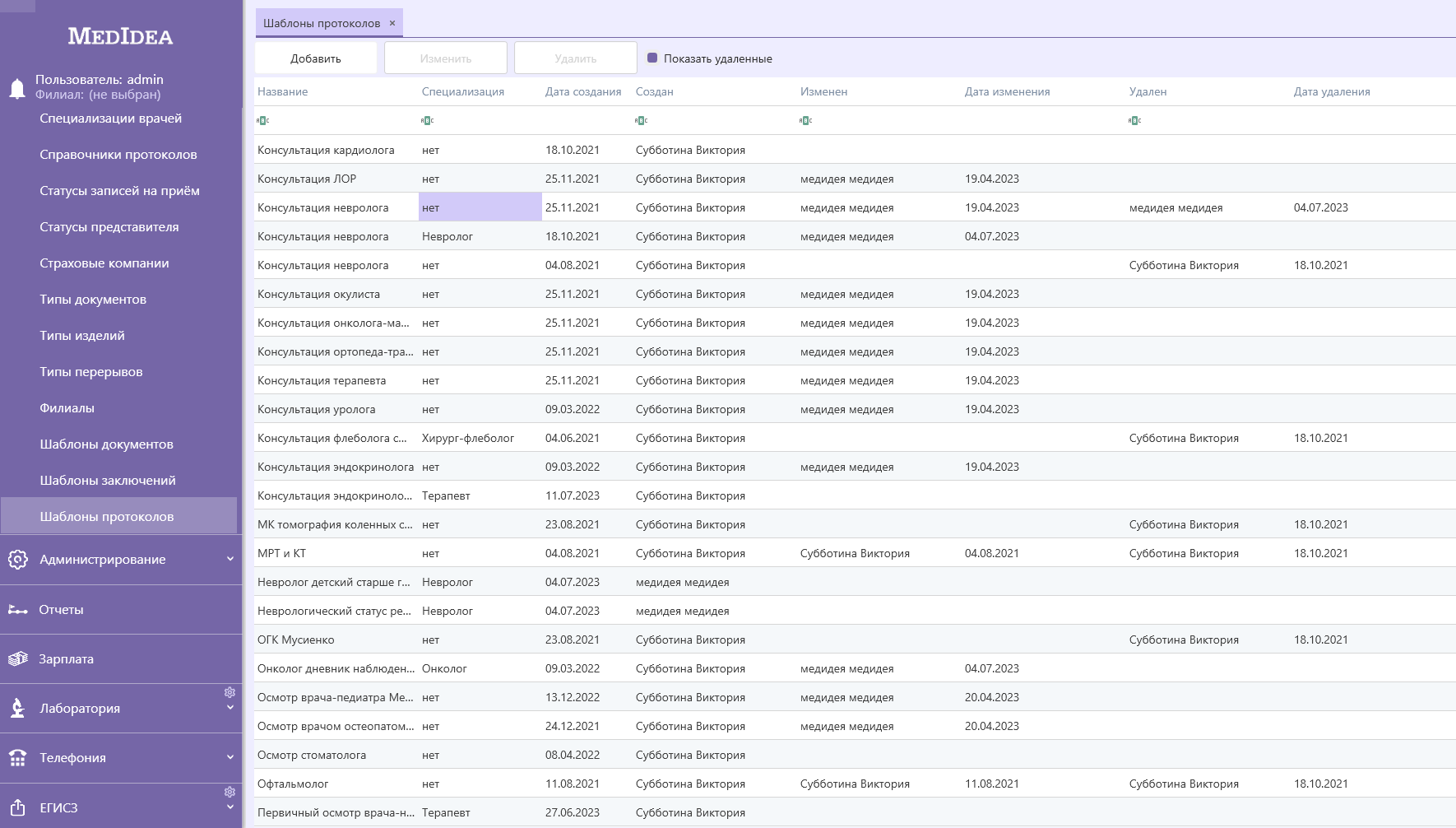The image size is (1456, 828).
Task: Open Типы документов menu item
Action: click(x=93, y=300)
